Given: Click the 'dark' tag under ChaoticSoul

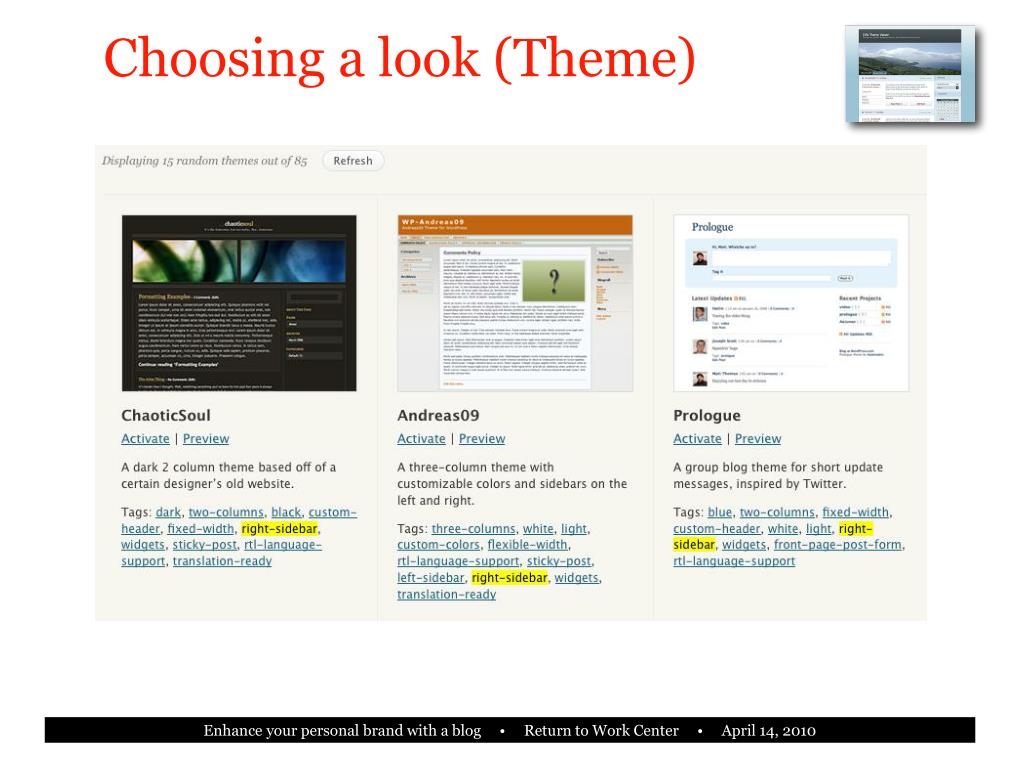Looking at the screenshot, I should pos(168,513).
